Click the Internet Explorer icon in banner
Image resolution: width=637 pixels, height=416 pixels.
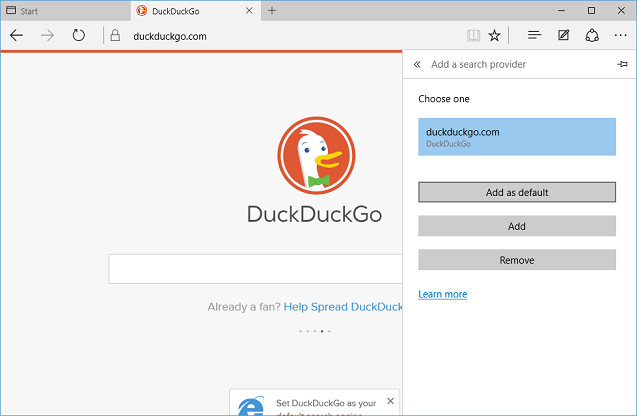(x=251, y=406)
